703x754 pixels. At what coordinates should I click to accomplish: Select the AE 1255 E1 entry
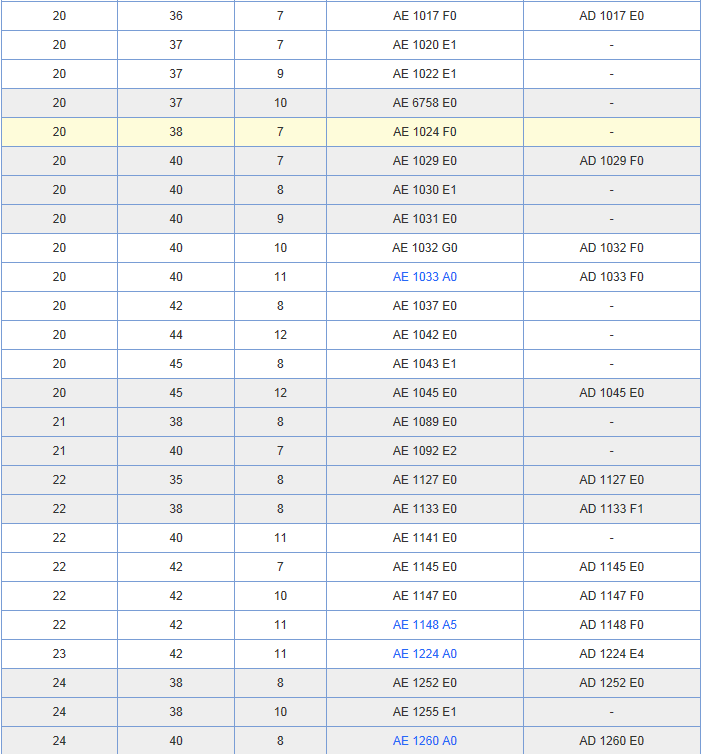tap(424, 712)
